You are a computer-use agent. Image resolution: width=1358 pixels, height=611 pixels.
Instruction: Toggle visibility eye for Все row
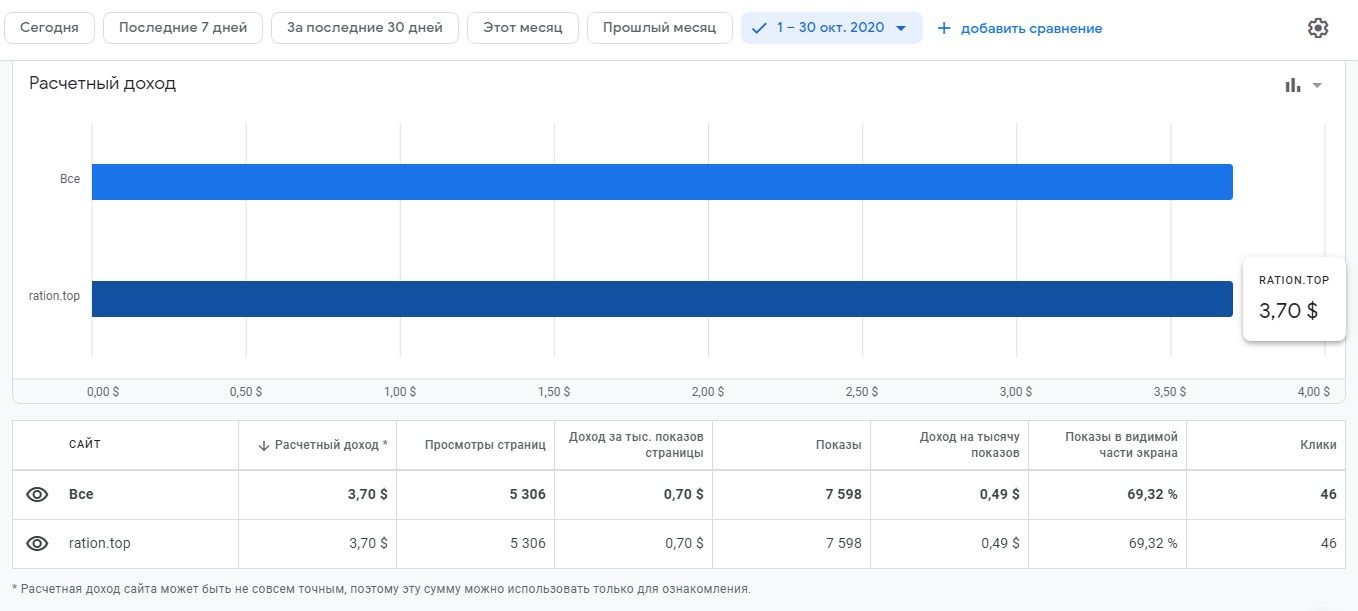(x=37, y=494)
